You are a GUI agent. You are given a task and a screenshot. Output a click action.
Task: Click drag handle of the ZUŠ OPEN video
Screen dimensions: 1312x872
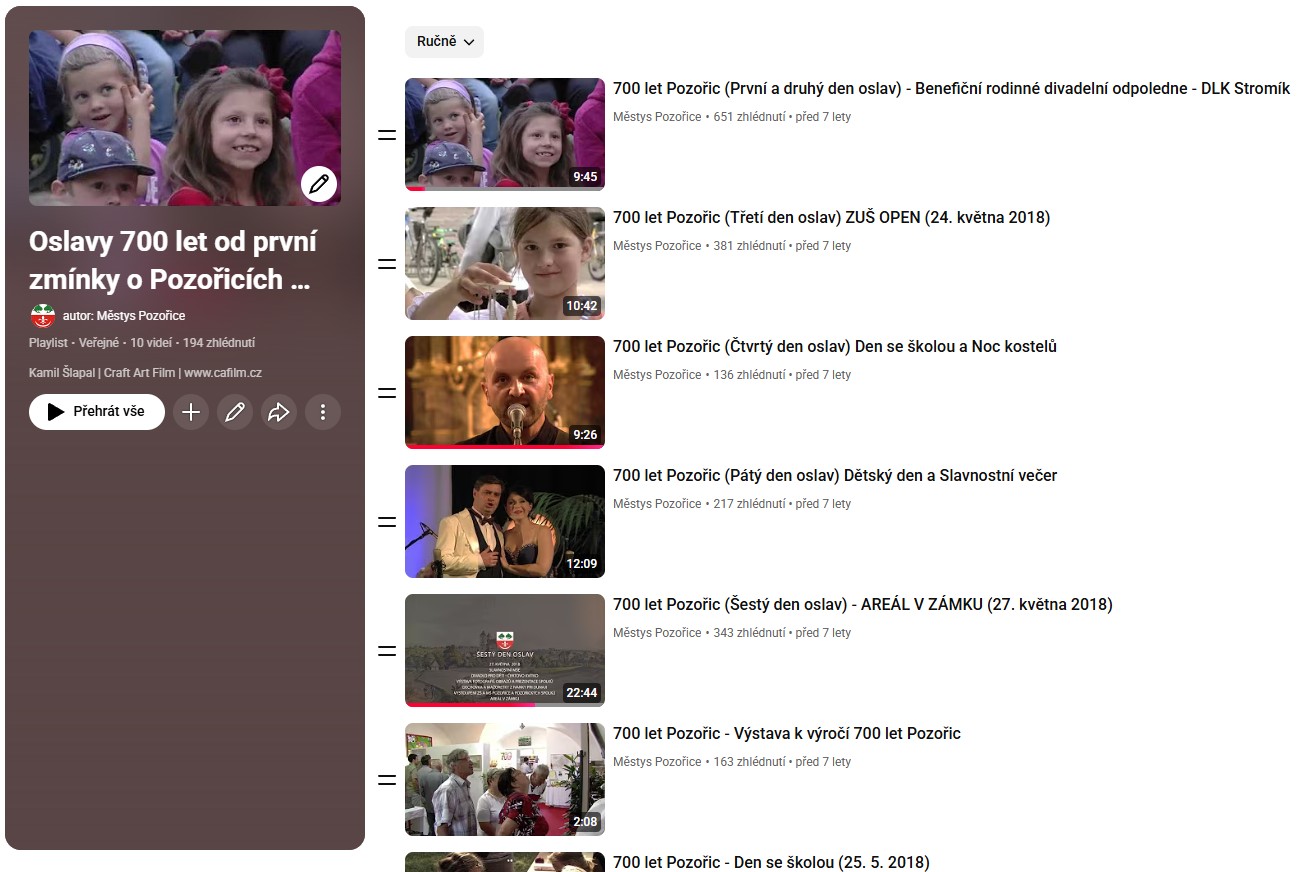(387, 264)
